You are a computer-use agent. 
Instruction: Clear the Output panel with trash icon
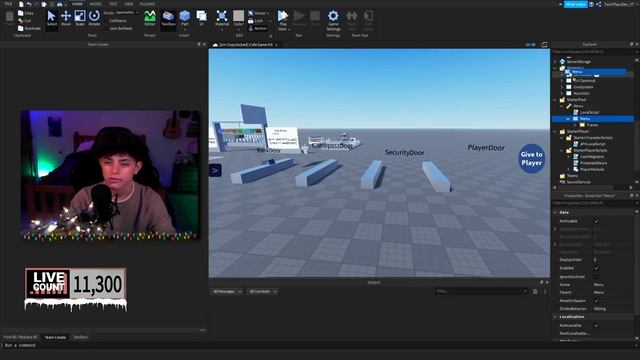(535, 291)
